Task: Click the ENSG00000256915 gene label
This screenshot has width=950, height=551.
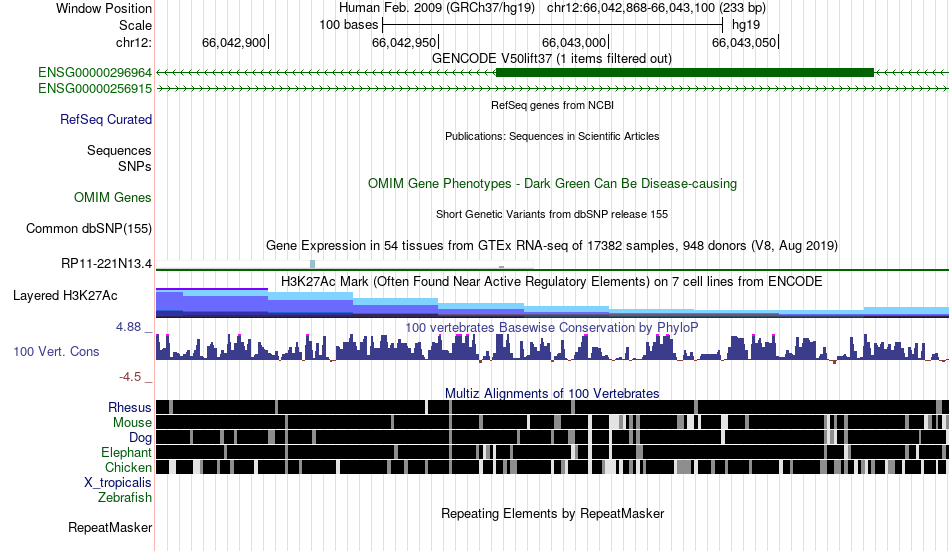Action: tap(95, 88)
